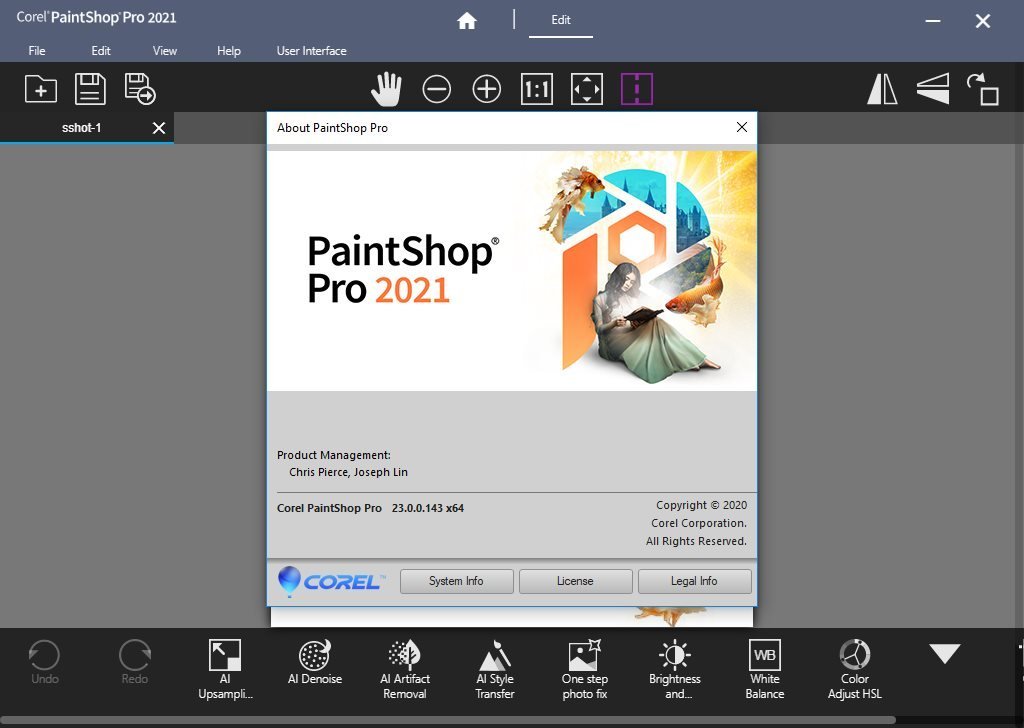
Task: Mirror the image with the flip icon
Action: point(881,89)
